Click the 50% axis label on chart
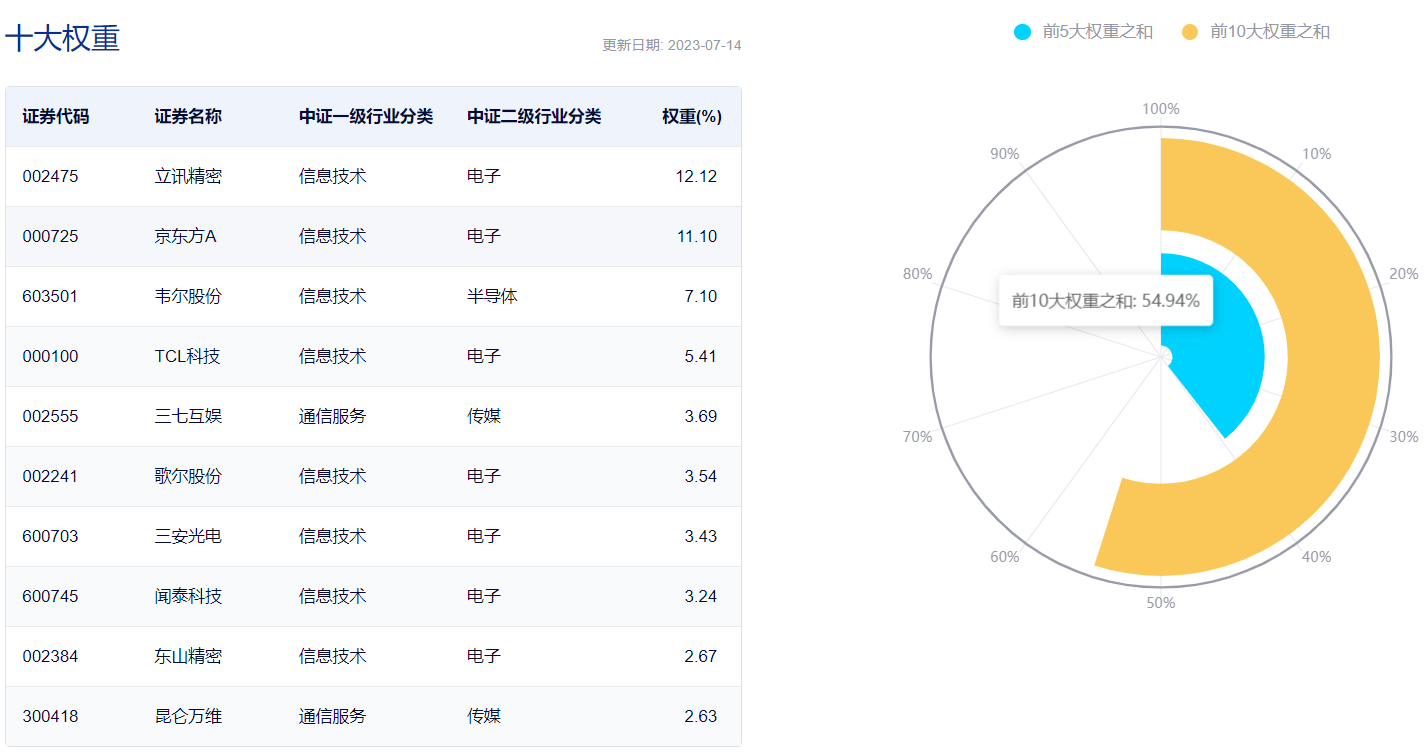Viewport: 1424px width, 752px height. tap(1161, 603)
